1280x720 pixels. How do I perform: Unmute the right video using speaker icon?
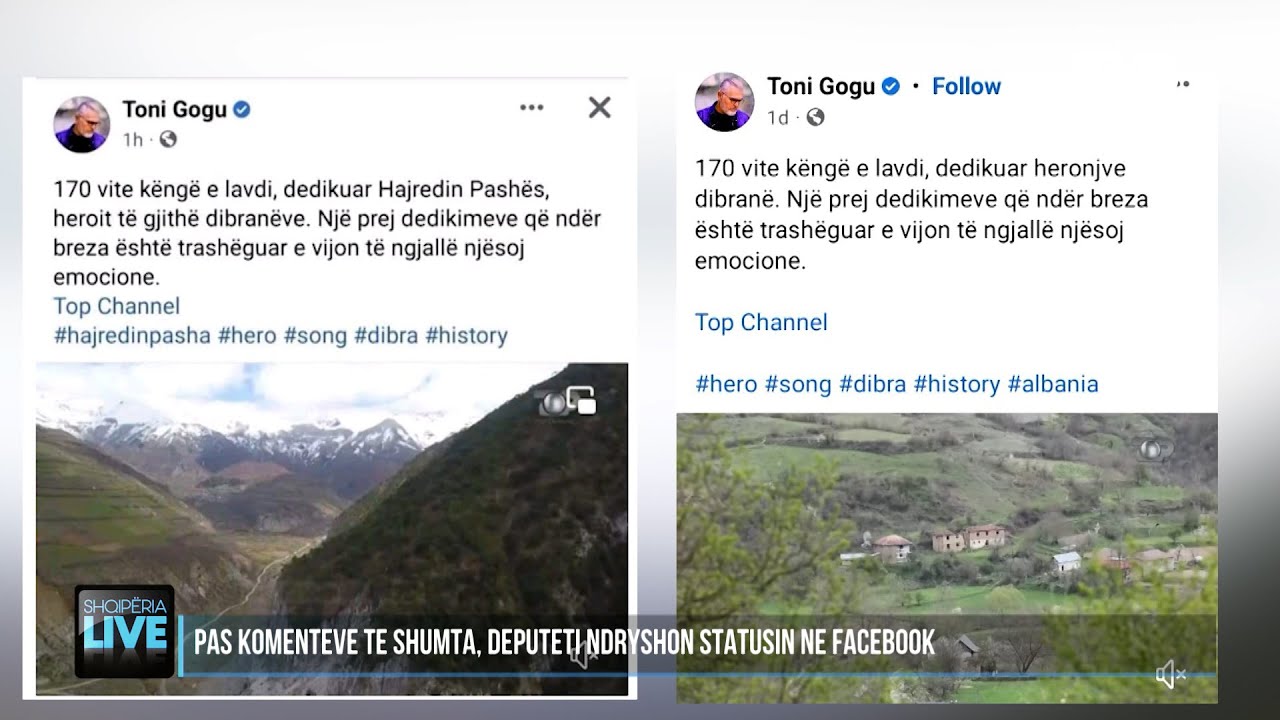click(1169, 676)
